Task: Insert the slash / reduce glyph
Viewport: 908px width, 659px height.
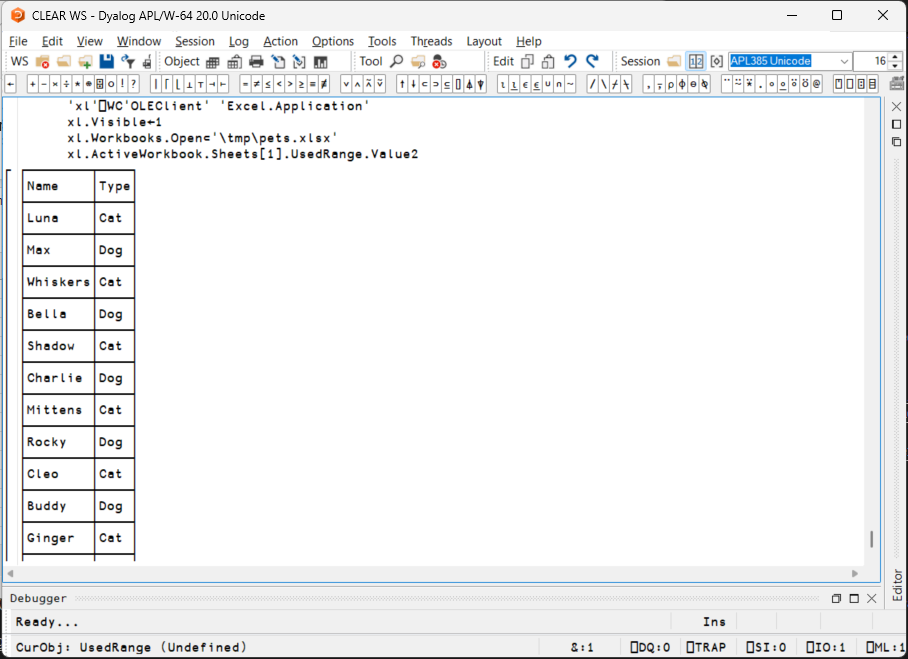Action: tap(592, 85)
